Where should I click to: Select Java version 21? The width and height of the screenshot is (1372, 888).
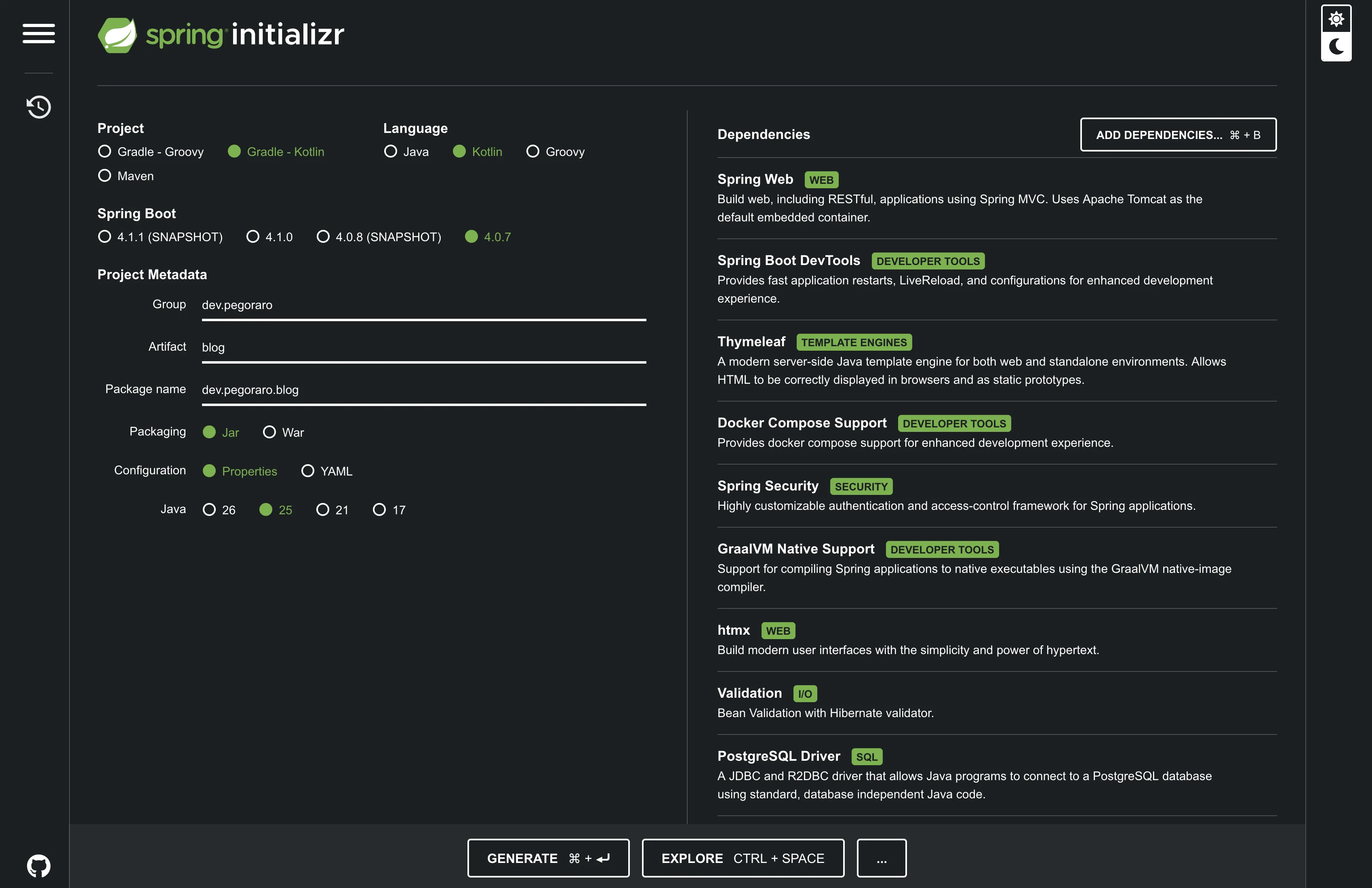(x=332, y=510)
